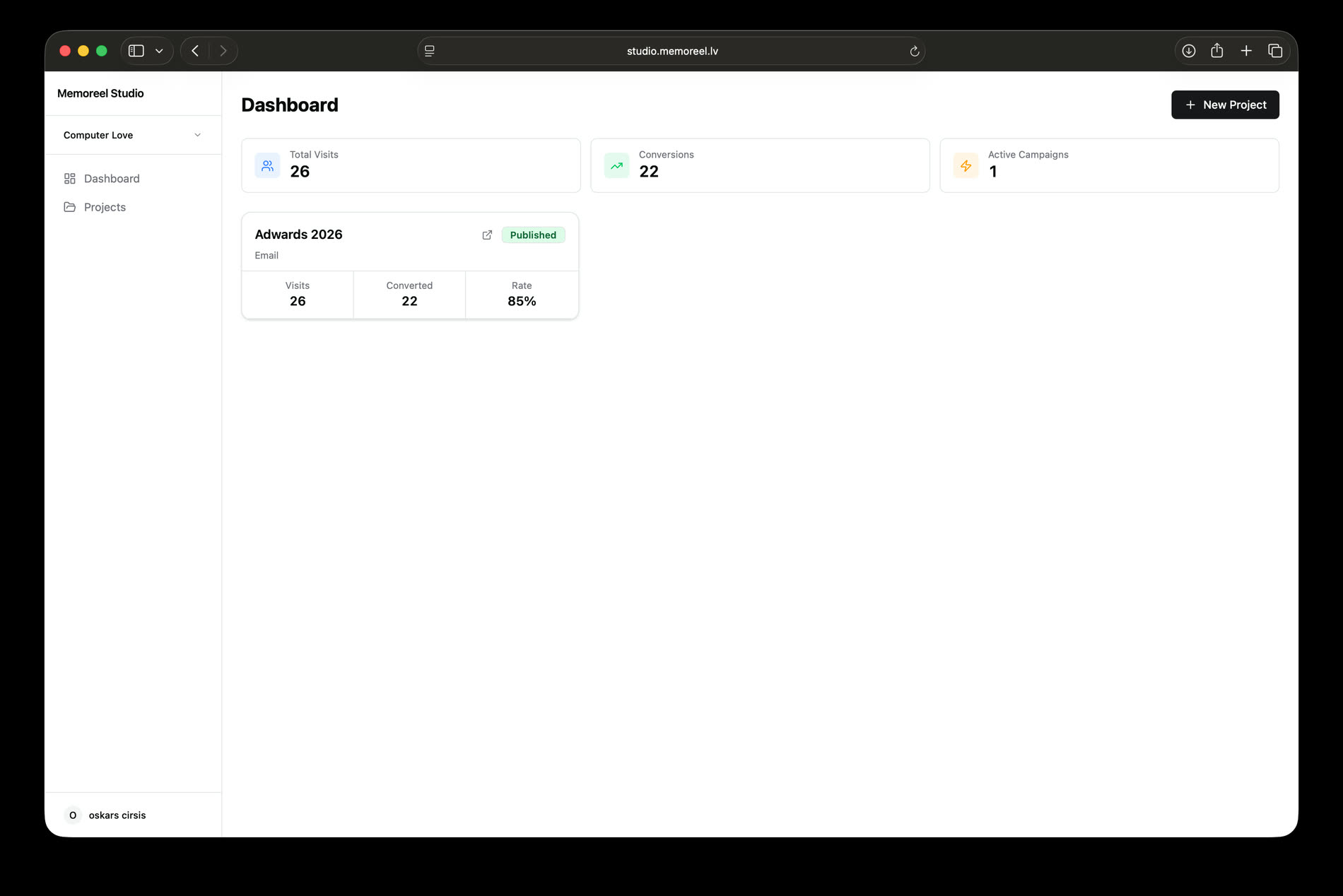The height and width of the screenshot is (896, 1343).
Task: Show the tab overview icon
Action: pyautogui.click(x=1275, y=51)
